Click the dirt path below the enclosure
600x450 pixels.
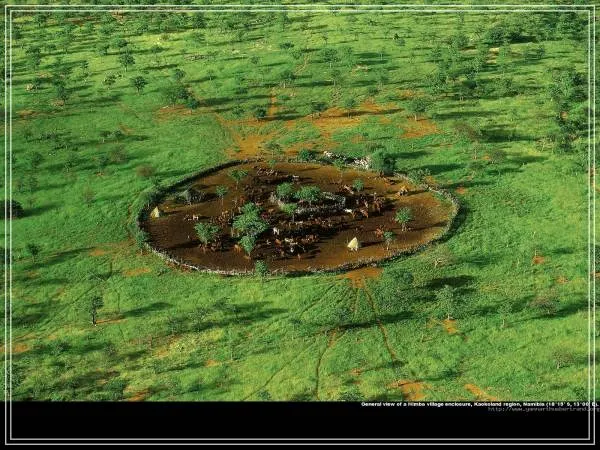pos(375,310)
